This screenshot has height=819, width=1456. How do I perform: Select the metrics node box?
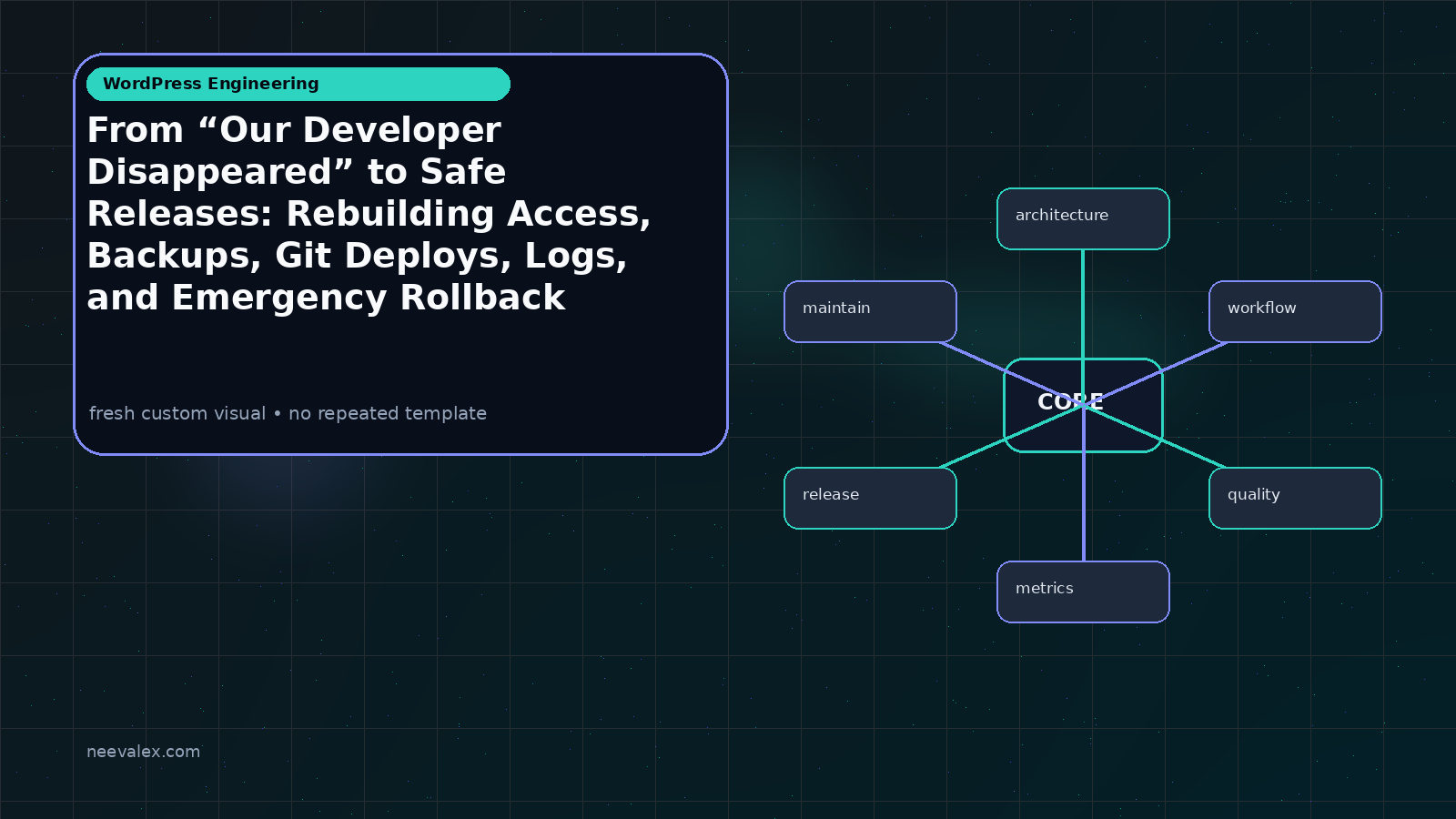click(1083, 591)
